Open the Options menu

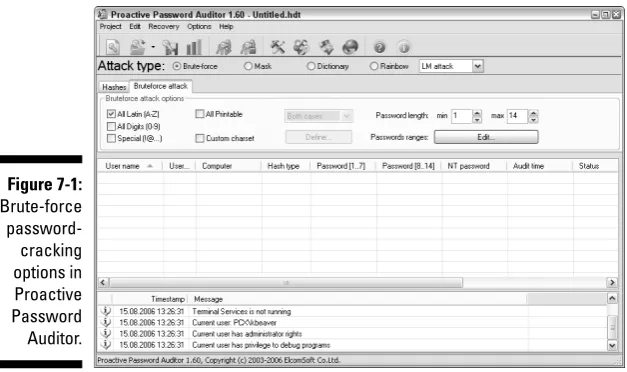pyautogui.click(x=199, y=26)
